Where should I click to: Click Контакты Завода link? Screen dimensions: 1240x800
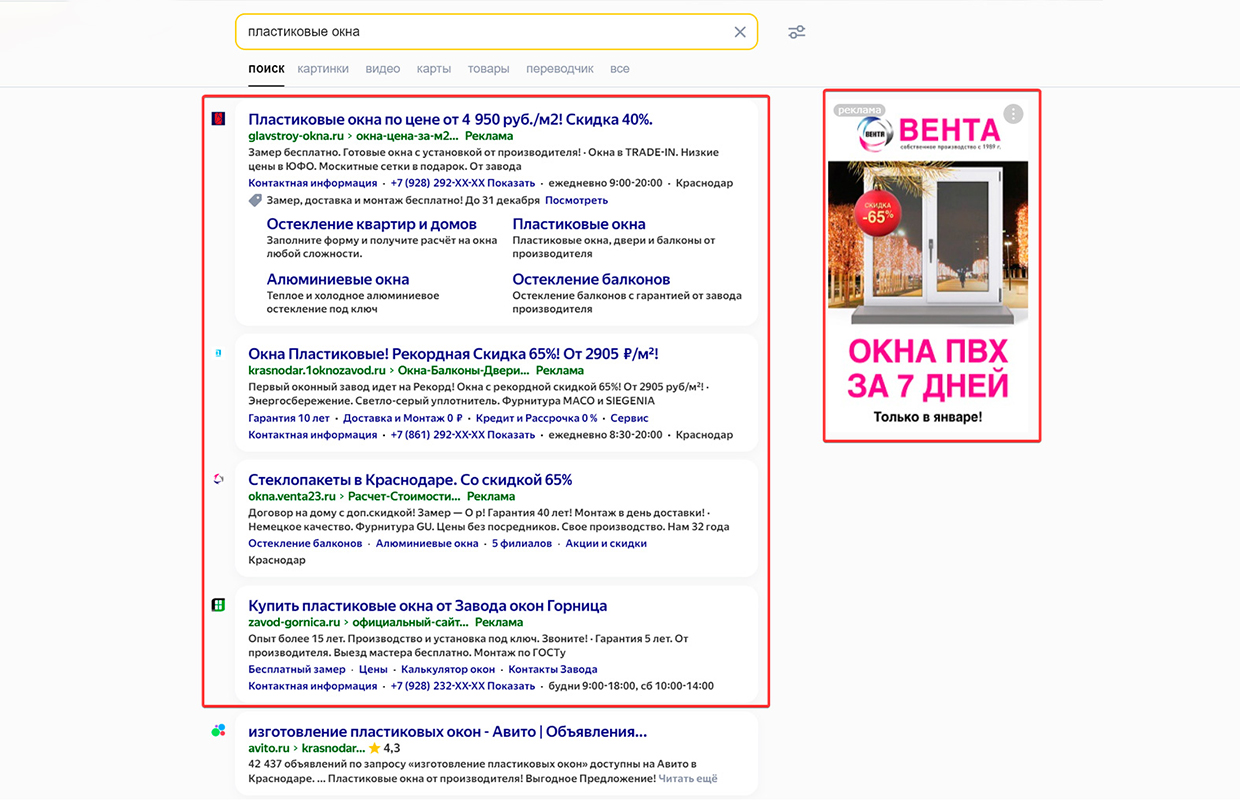(553, 669)
